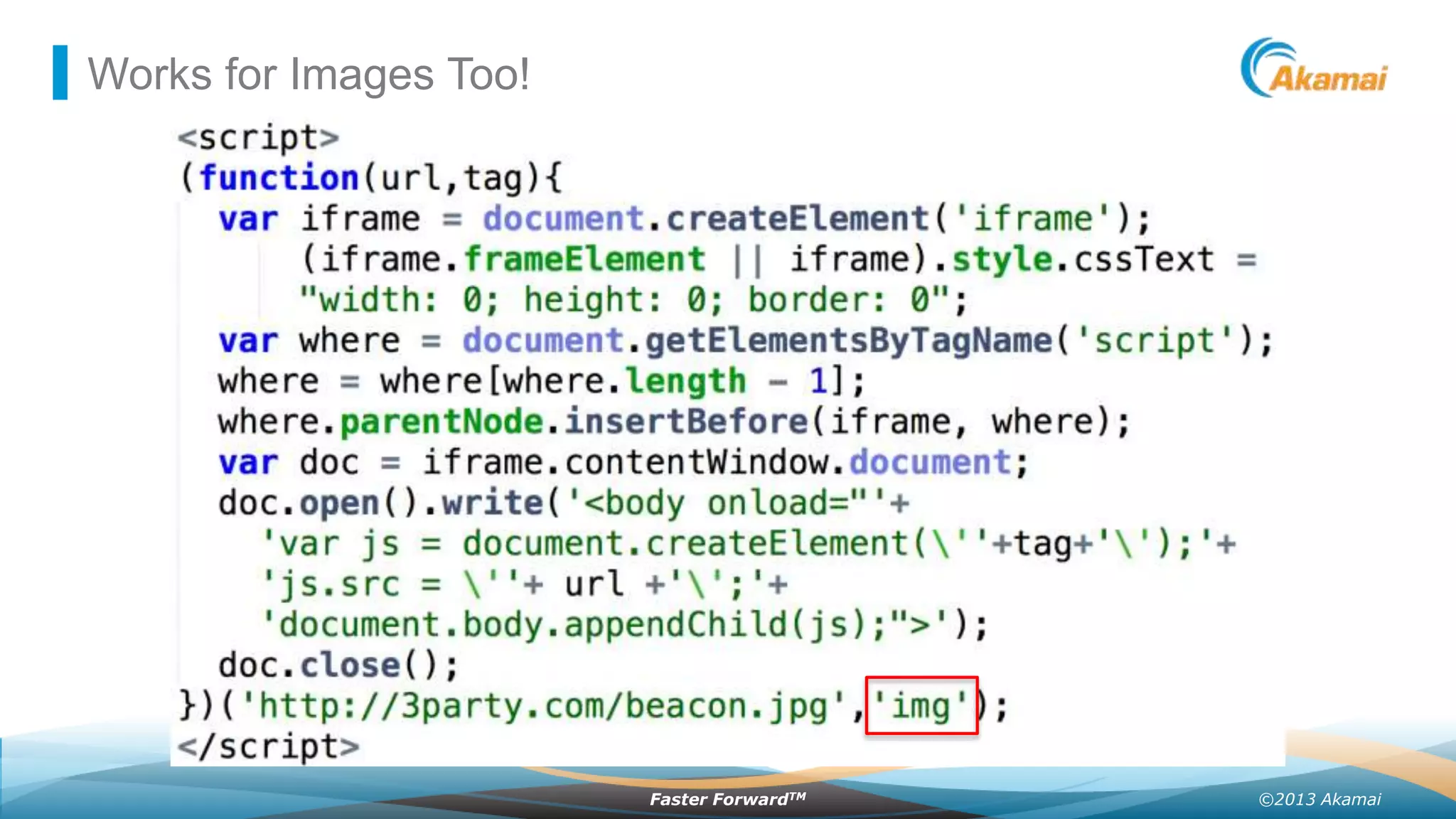Click the 'http://3party.com/beacon.jpg' URL string
This screenshot has height=819, width=1456.
click(544, 707)
